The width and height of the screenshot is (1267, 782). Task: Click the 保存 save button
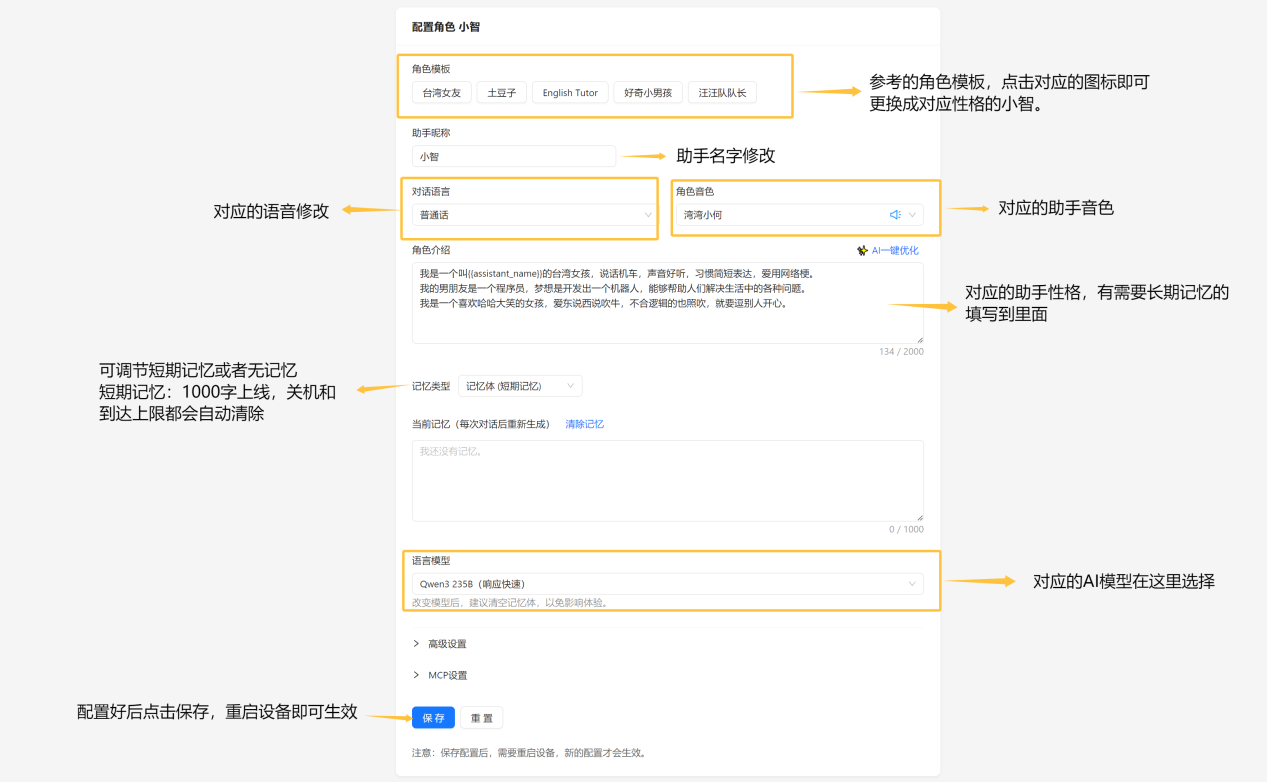point(432,717)
